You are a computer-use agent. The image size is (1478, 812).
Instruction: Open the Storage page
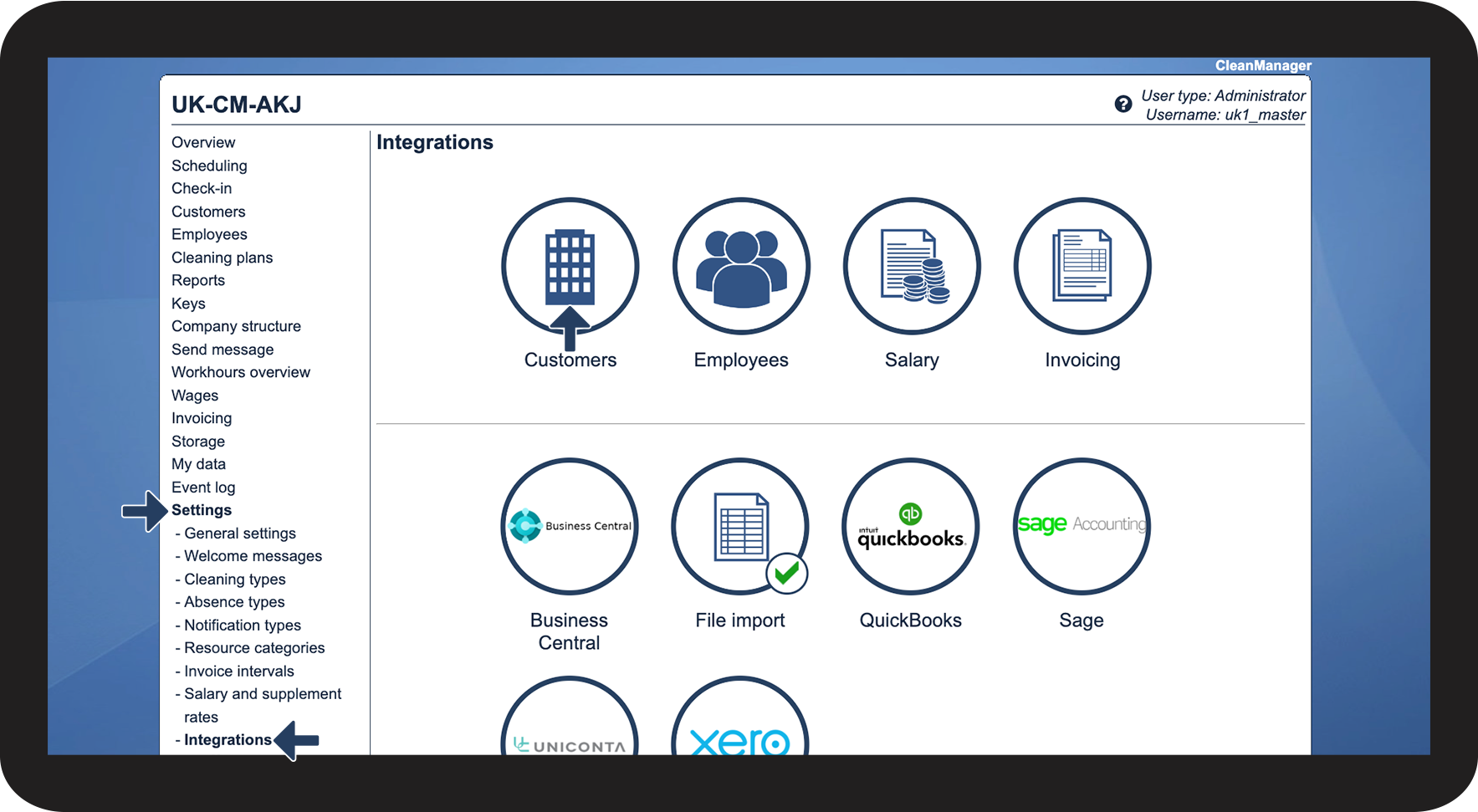pyautogui.click(x=198, y=442)
